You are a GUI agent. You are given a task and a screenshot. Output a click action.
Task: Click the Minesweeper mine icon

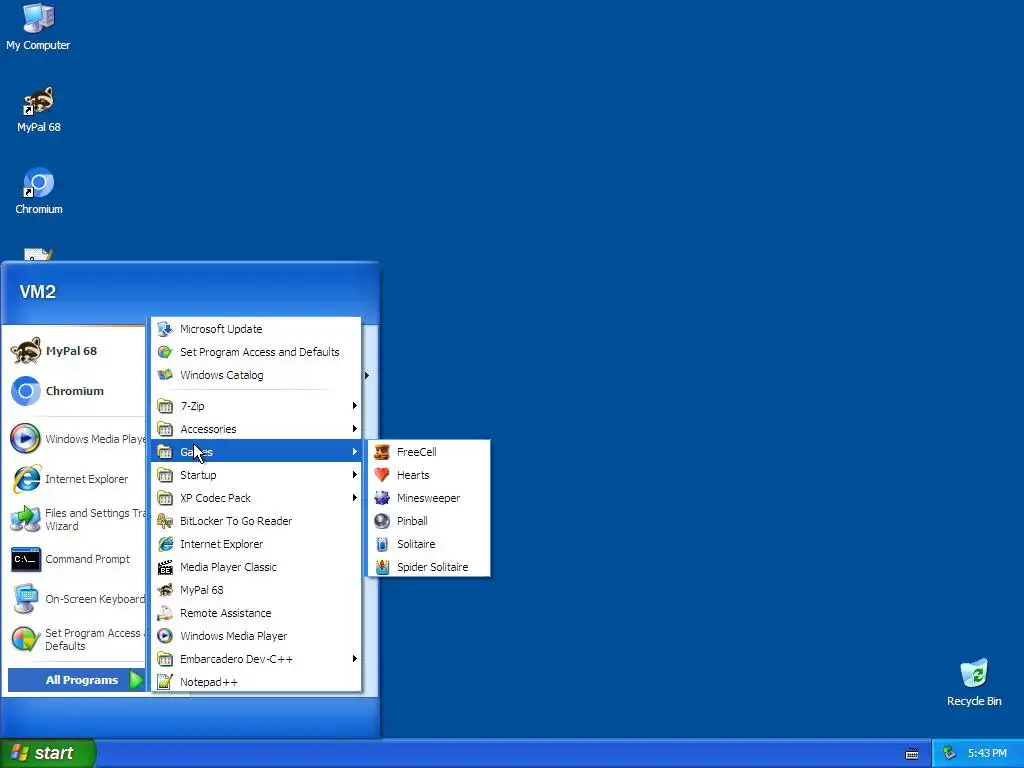(382, 498)
